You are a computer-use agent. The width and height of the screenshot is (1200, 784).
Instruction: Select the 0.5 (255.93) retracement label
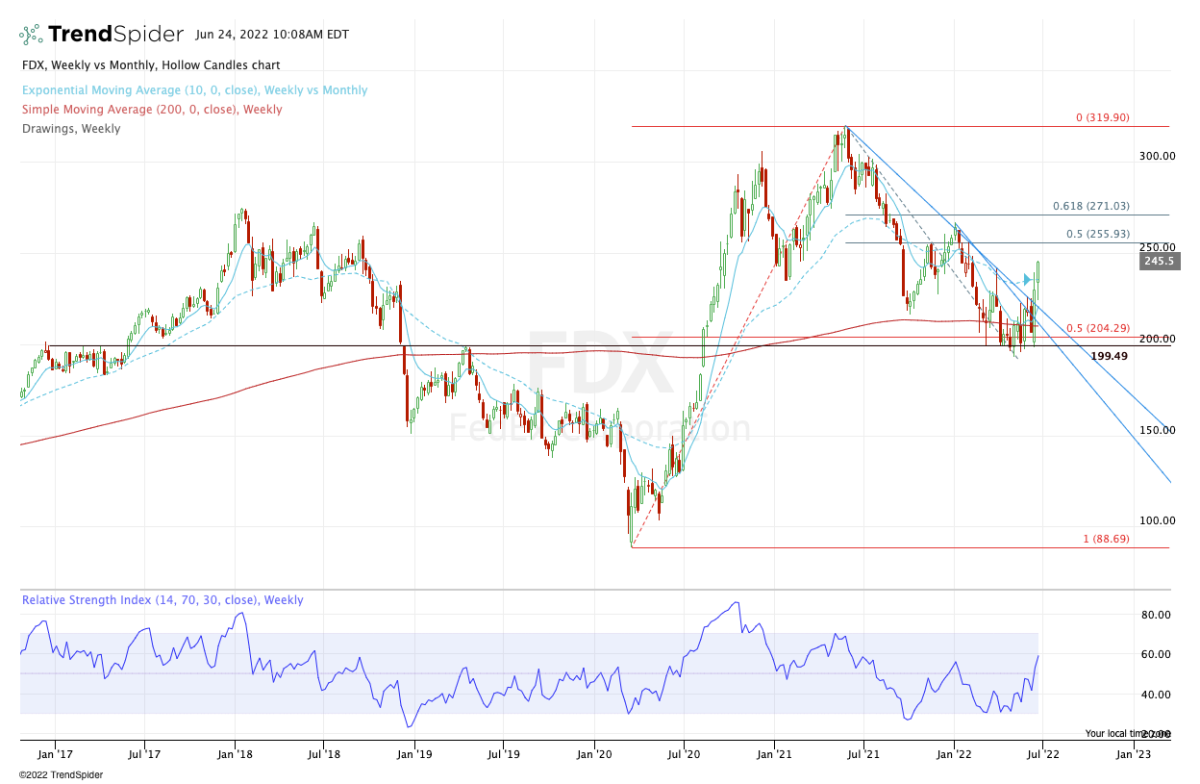click(x=1098, y=235)
